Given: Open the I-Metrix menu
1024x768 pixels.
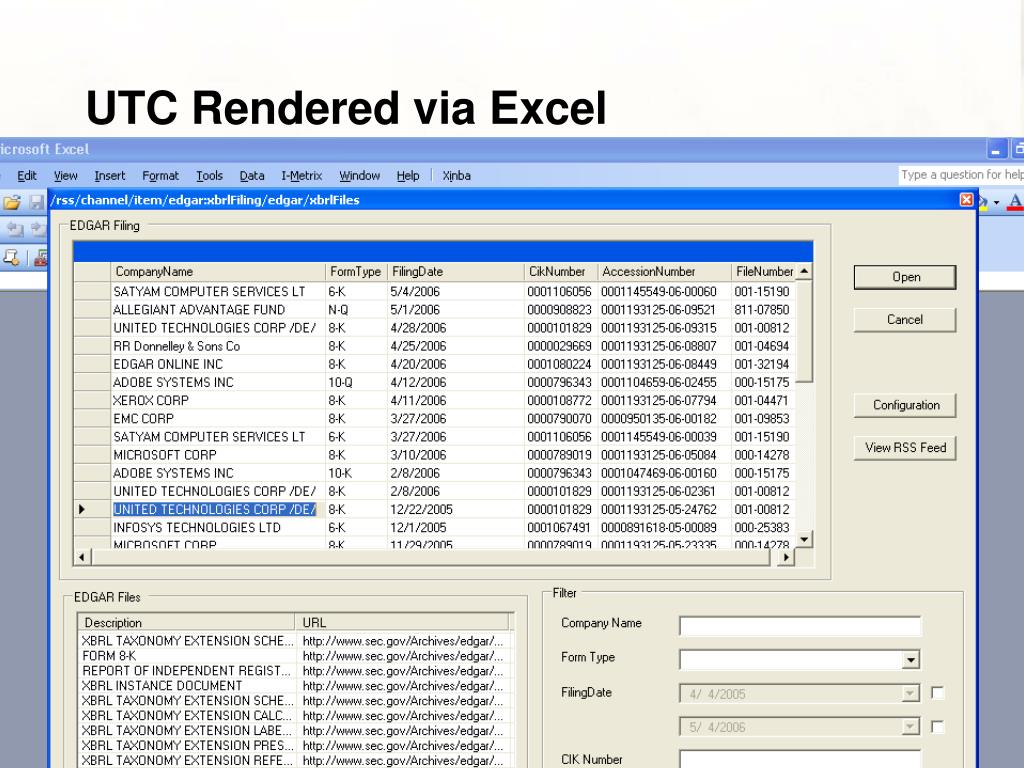Looking at the screenshot, I should [302, 176].
